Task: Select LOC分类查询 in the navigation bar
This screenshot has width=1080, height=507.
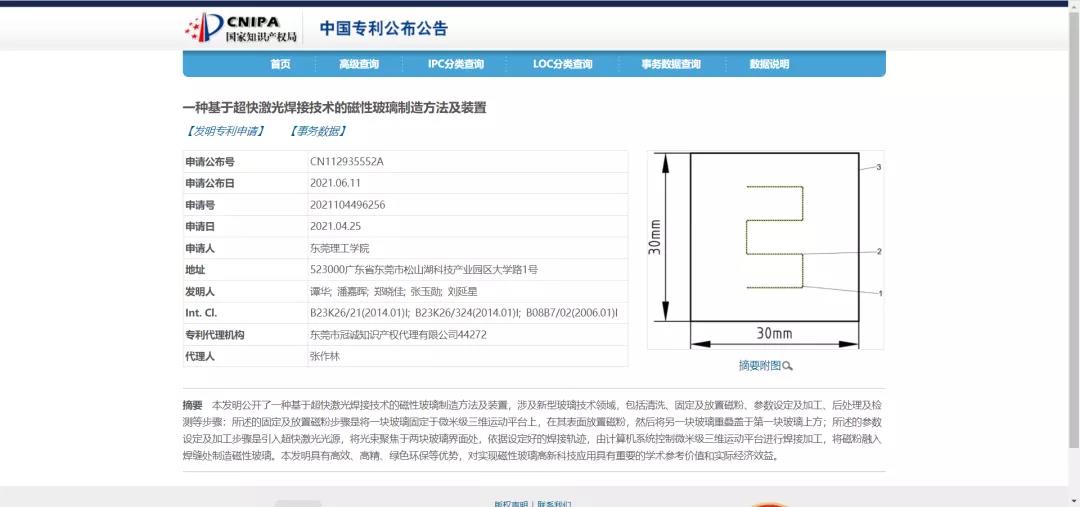Action: pyautogui.click(x=563, y=64)
